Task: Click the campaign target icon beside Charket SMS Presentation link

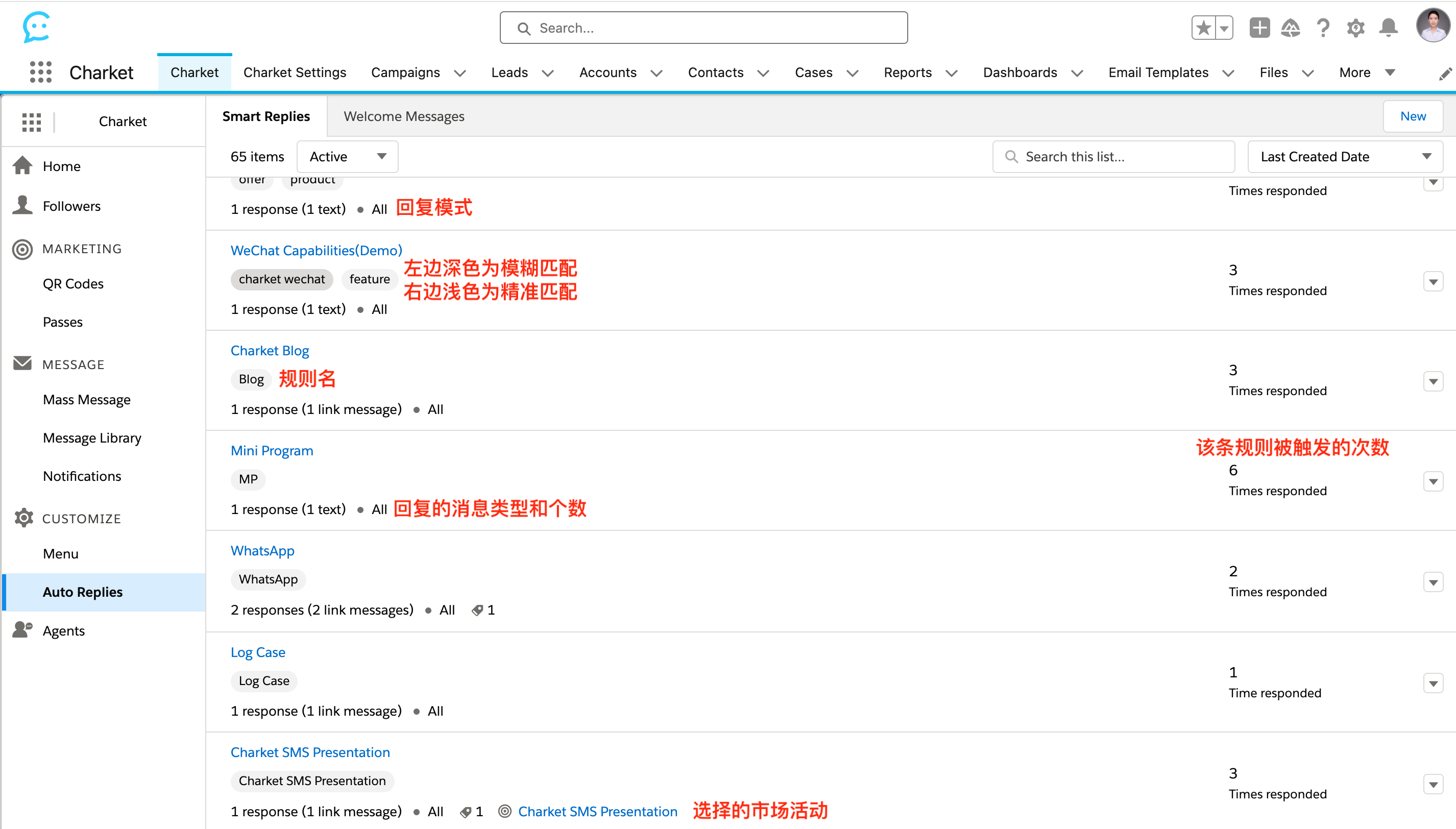Action: click(504, 811)
